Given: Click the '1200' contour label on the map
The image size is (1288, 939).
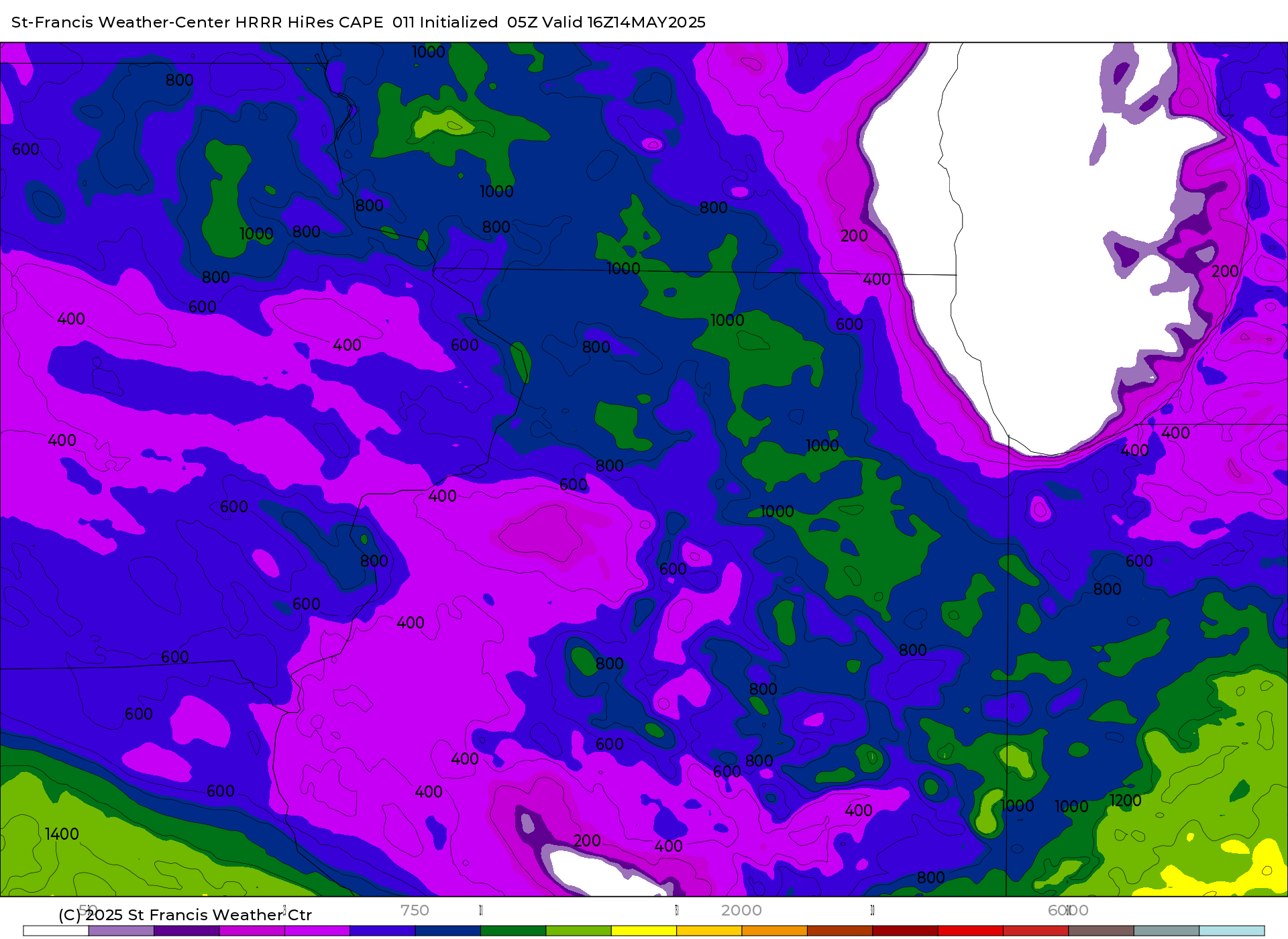Looking at the screenshot, I should pos(1125,800).
